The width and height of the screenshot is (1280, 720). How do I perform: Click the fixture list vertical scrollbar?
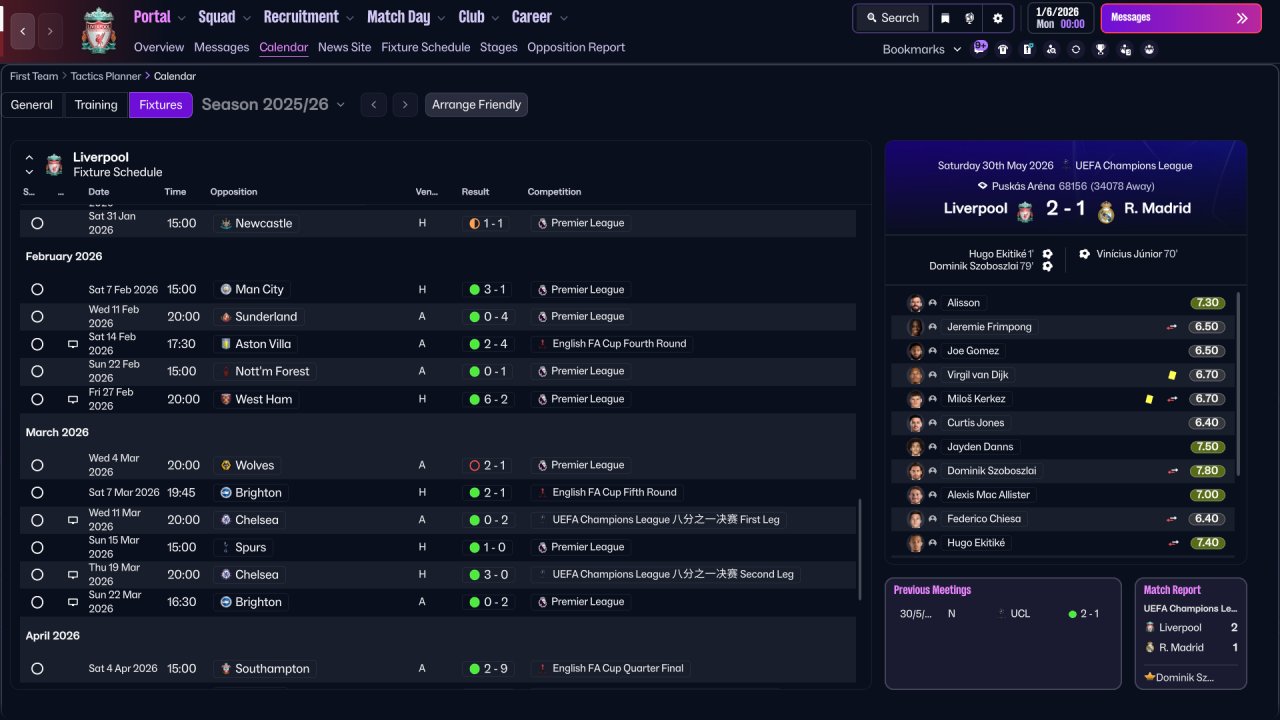click(859, 550)
